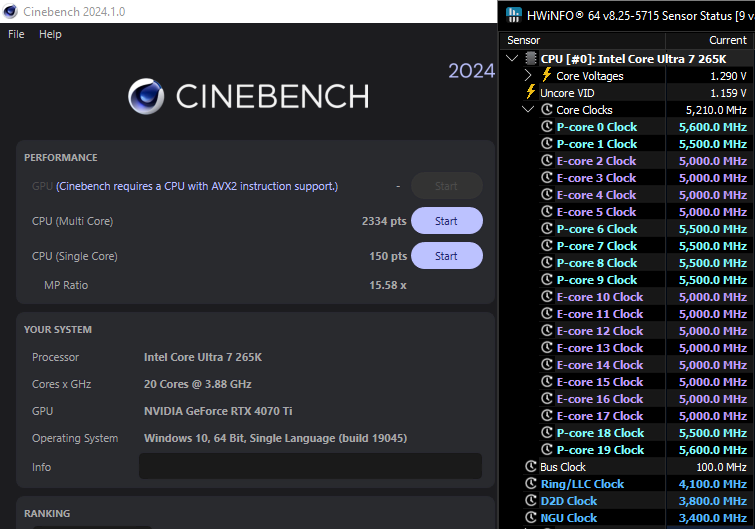Click the 4,100.0 MHz Ring/LLC value

[x=713, y=484]
